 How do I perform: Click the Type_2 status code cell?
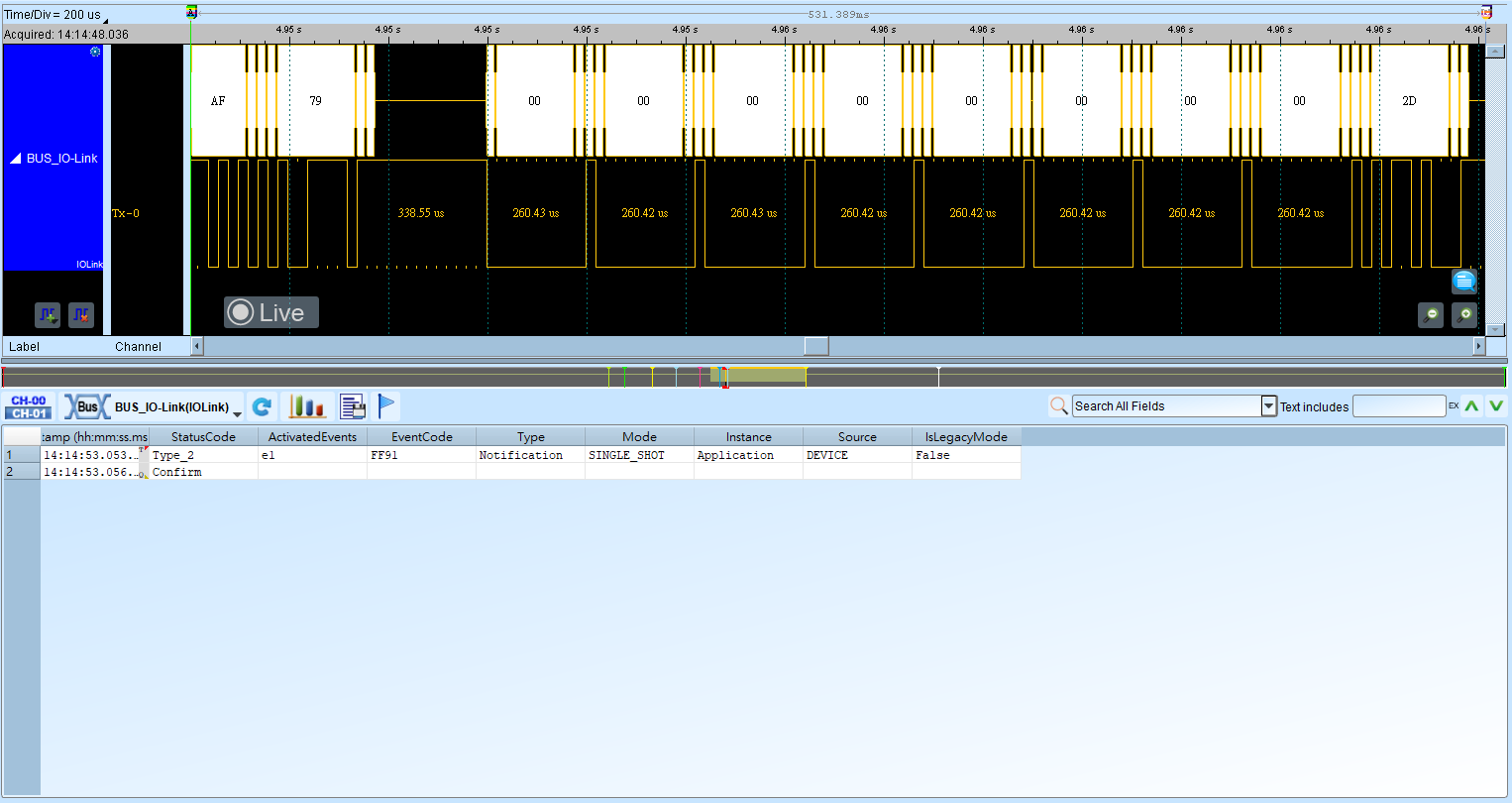tap(203, 455)
